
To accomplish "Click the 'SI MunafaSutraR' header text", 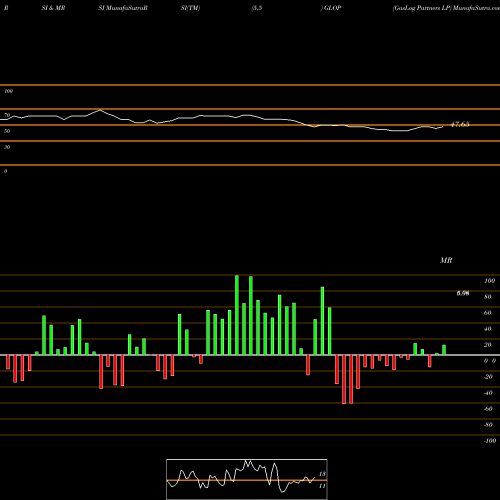I will coord(123,8).
